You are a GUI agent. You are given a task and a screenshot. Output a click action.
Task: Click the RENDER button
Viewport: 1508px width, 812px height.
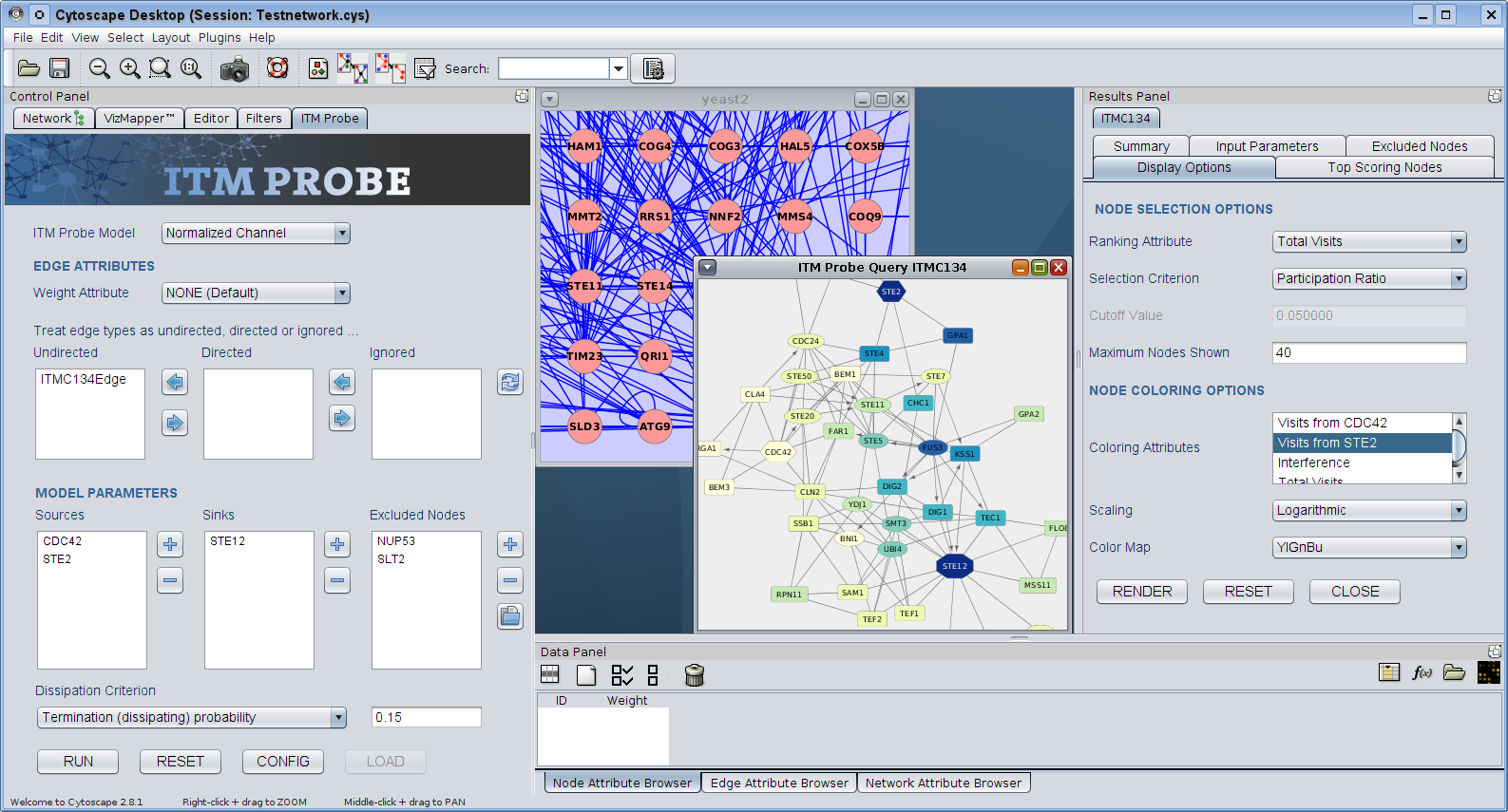(1142, 592)
